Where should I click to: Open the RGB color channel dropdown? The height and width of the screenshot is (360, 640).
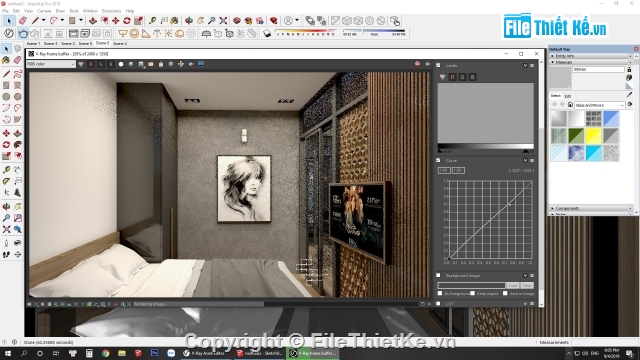[51, 64]
